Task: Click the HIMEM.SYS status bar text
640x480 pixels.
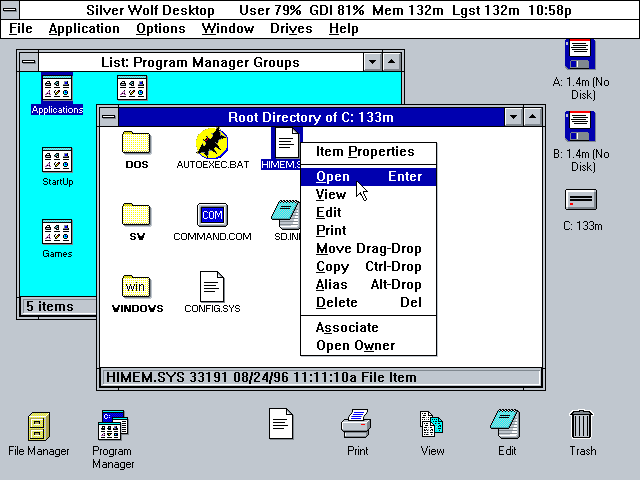Action: coord(261,378)
